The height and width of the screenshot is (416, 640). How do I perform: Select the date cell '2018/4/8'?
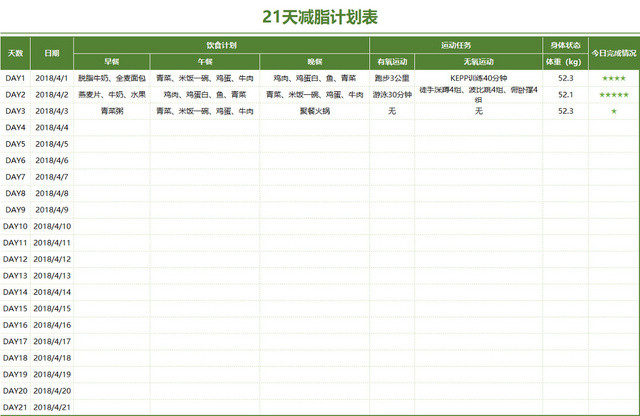(x=52, y=193)
